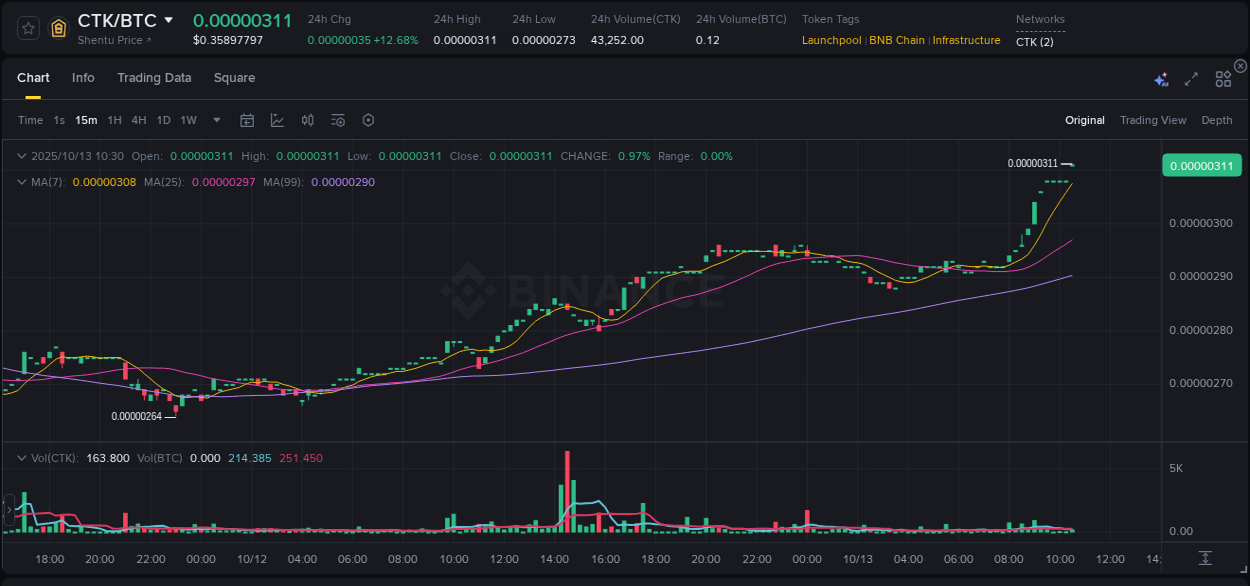
Task: Toggle the CTK/BTC favorite star
Action: pyautogui.click(x=27, y=28)
